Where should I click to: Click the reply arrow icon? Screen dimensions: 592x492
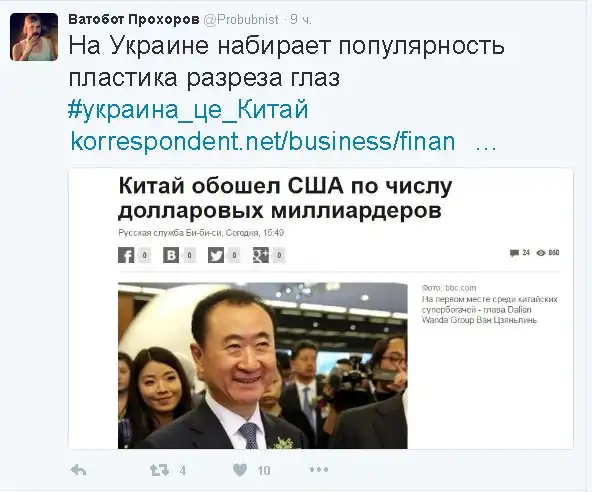(79, 470)
